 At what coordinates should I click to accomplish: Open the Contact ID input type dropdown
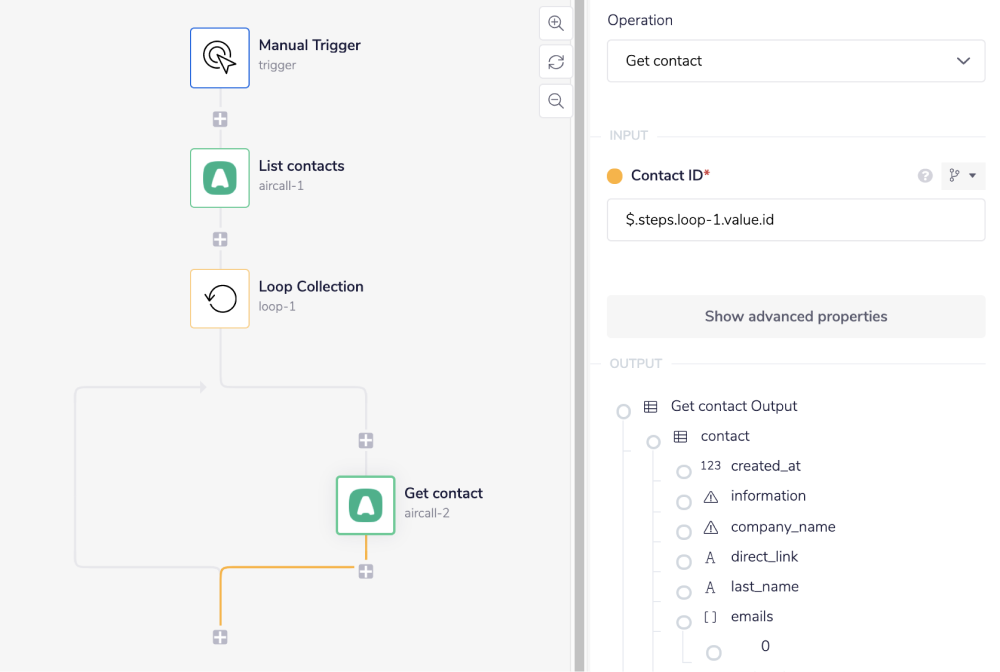tap(963, 176)
